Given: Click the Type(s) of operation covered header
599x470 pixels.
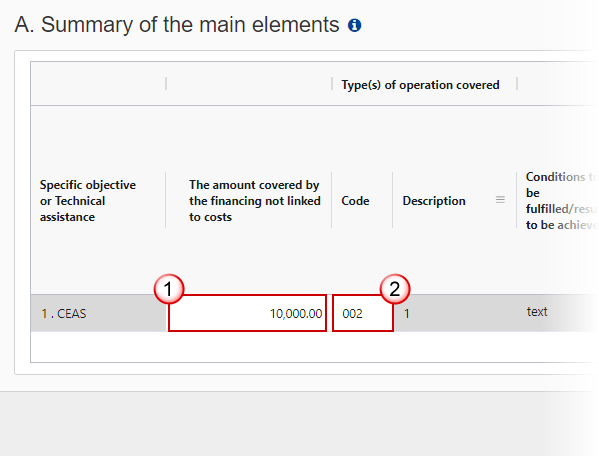Looking at the screenshot, I should pos(420,84).
